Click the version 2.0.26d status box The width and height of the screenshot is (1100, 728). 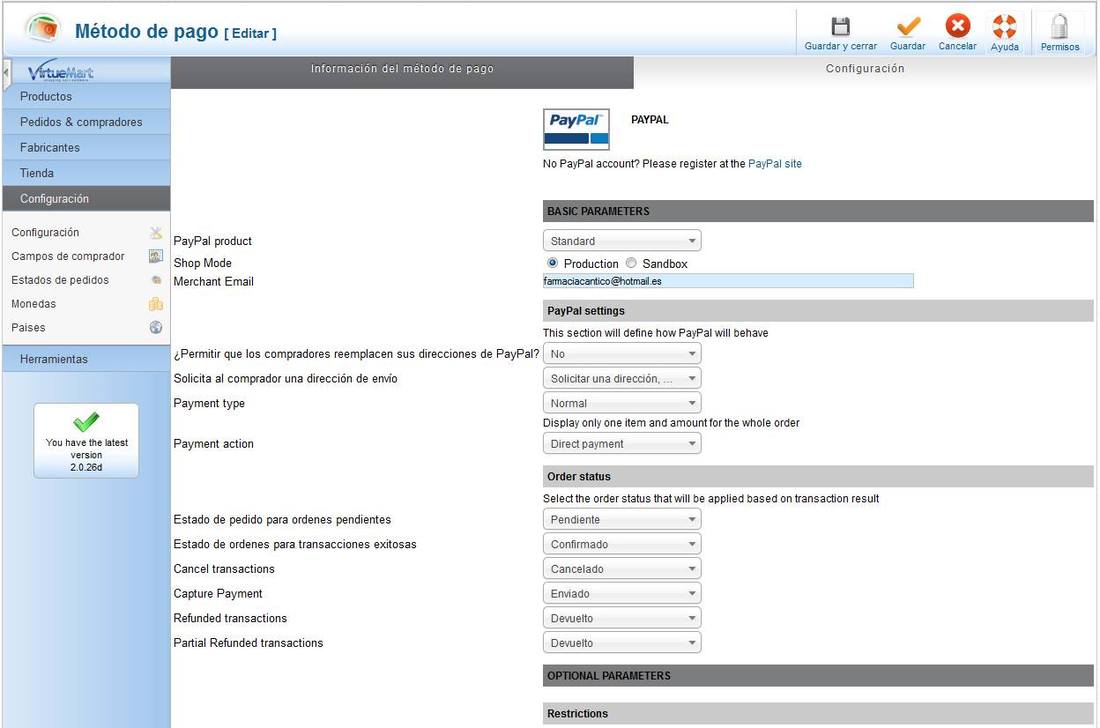coord(86,441)
